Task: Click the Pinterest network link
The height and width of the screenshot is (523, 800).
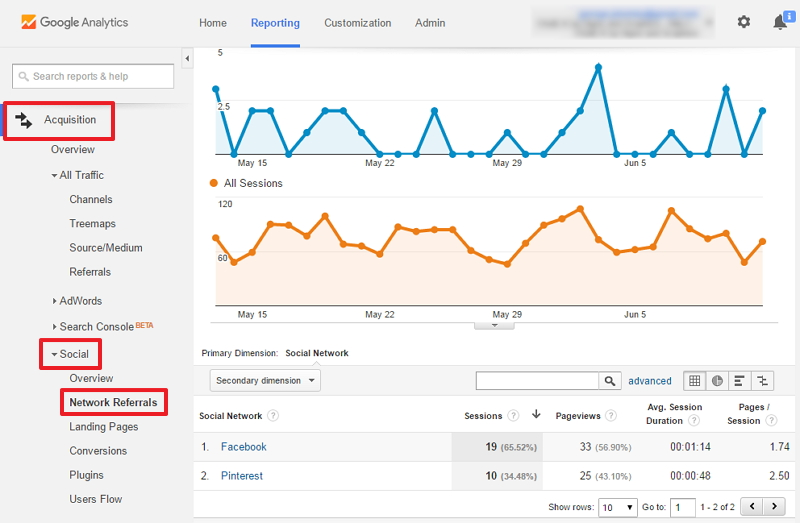Action: (x=242, y=476)
